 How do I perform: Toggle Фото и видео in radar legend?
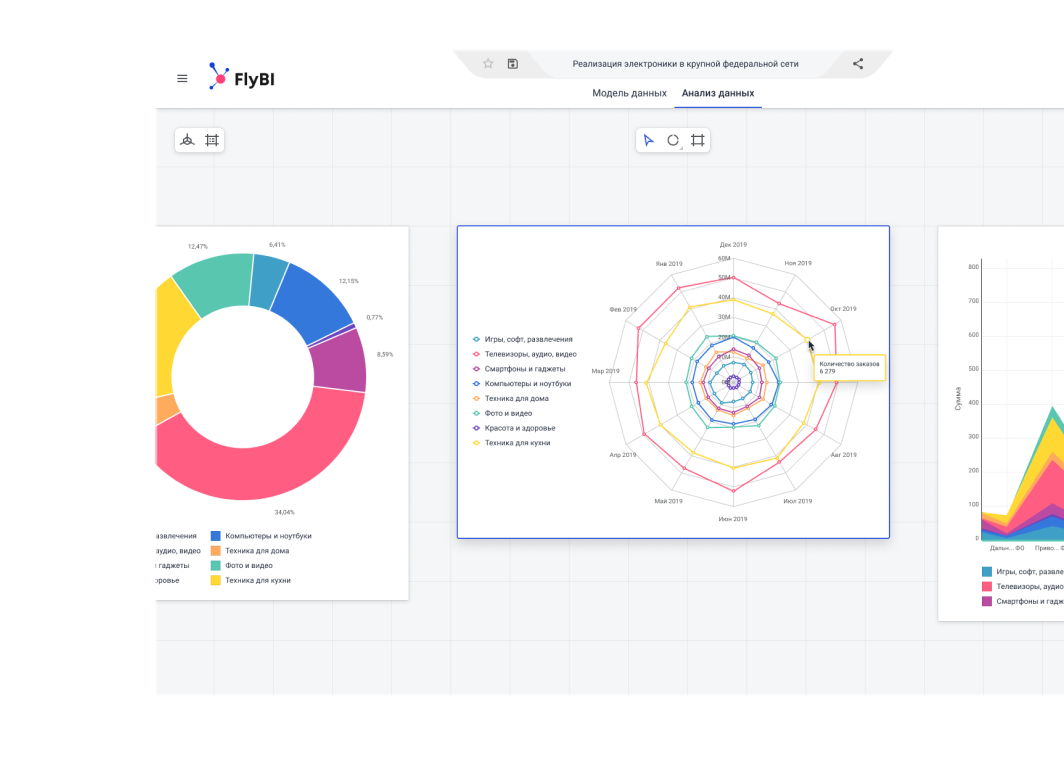[x=502, y=413]
